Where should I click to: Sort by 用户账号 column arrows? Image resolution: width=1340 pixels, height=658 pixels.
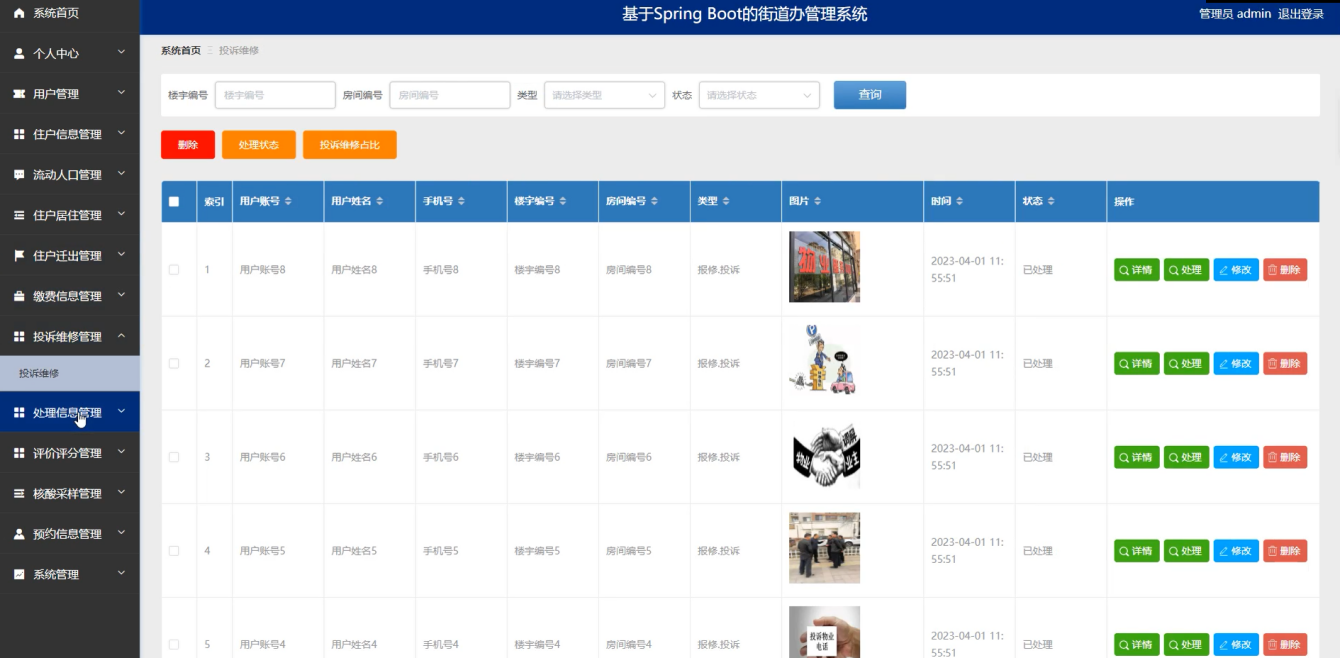(288, 201)
